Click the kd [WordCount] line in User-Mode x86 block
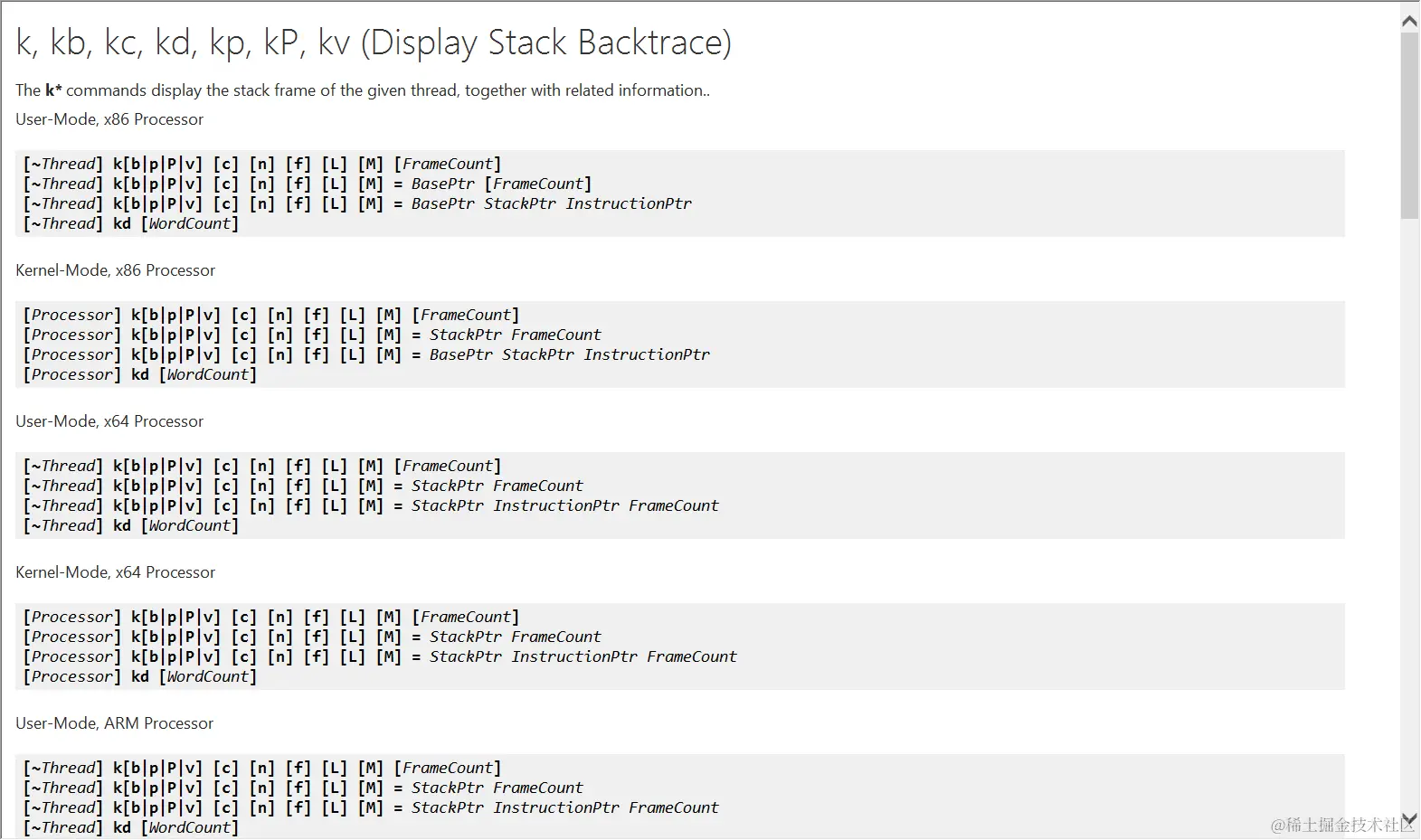 point(131,223)
